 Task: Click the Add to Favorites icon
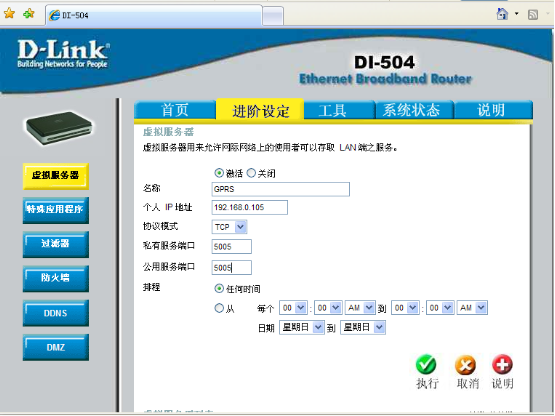pos(29,13)
